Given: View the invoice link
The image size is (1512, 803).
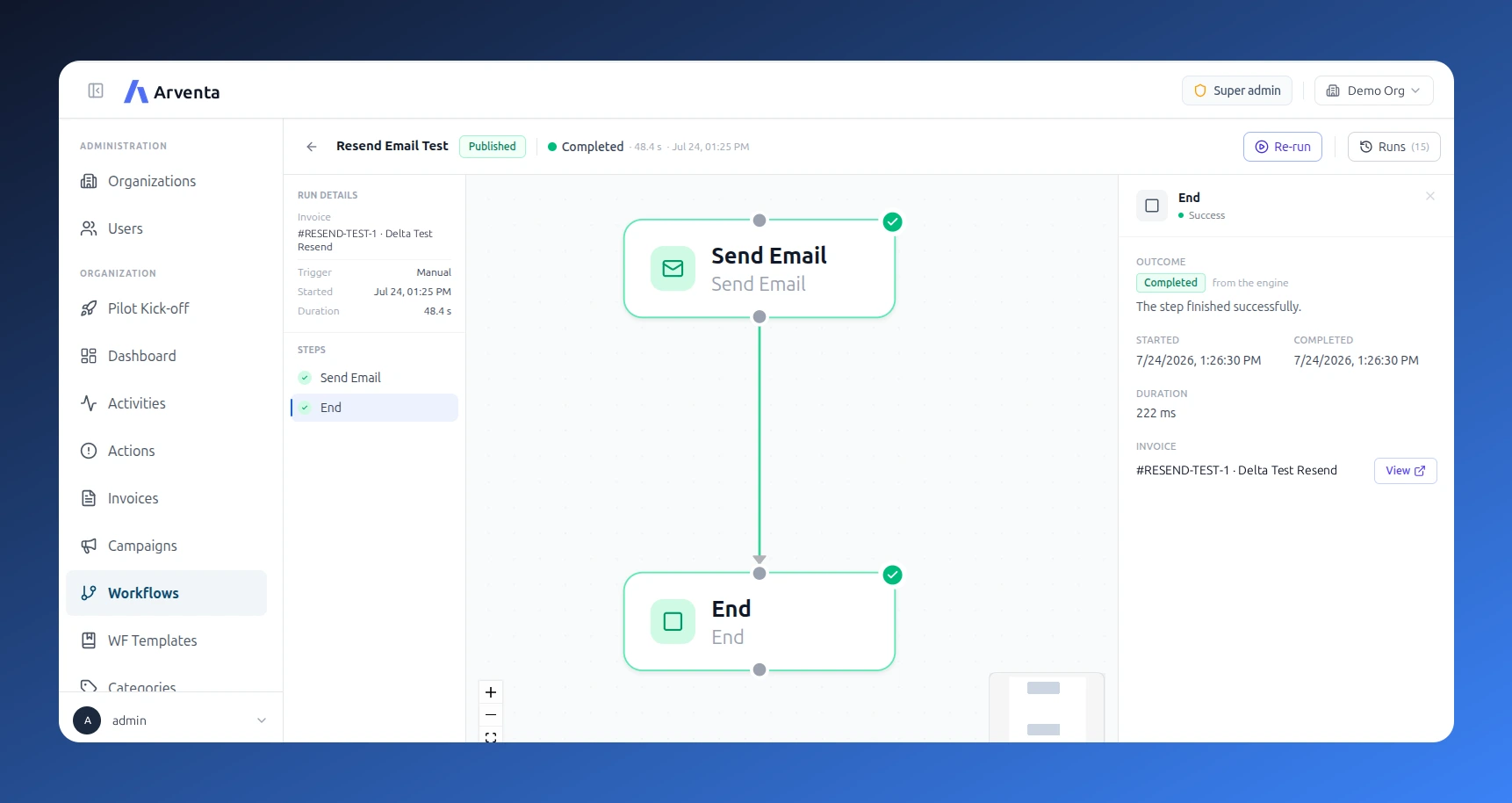Looking at the screenshot, I should pos(1405,471).
